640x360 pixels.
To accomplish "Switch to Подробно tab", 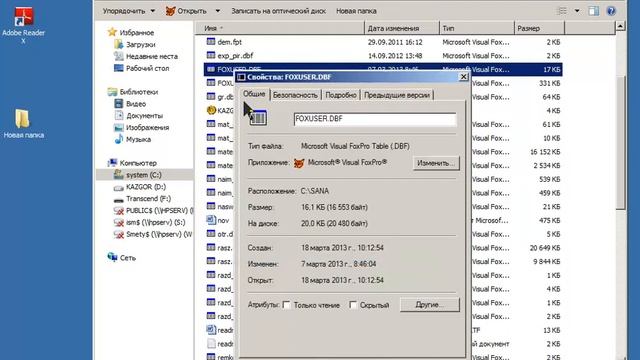I will click(341, 95).
